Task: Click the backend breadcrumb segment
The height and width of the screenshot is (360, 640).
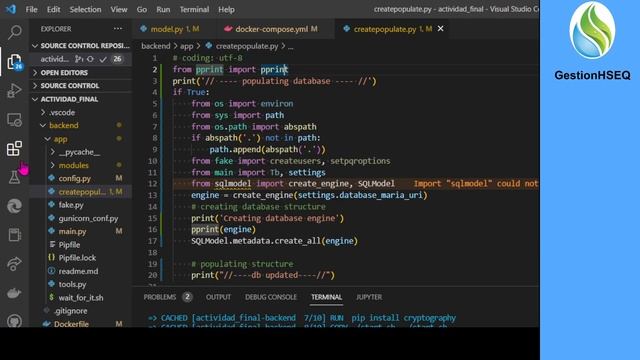Action: point(156,46)
